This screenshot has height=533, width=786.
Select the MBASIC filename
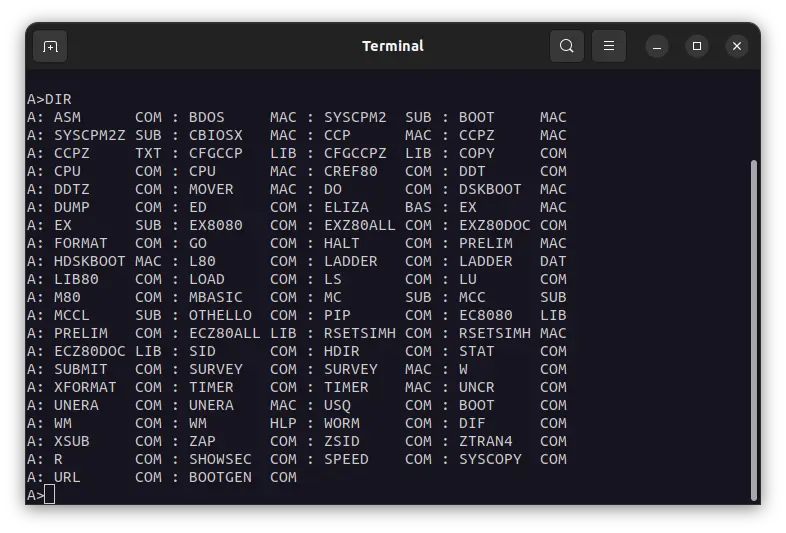(x=216, y=297)
